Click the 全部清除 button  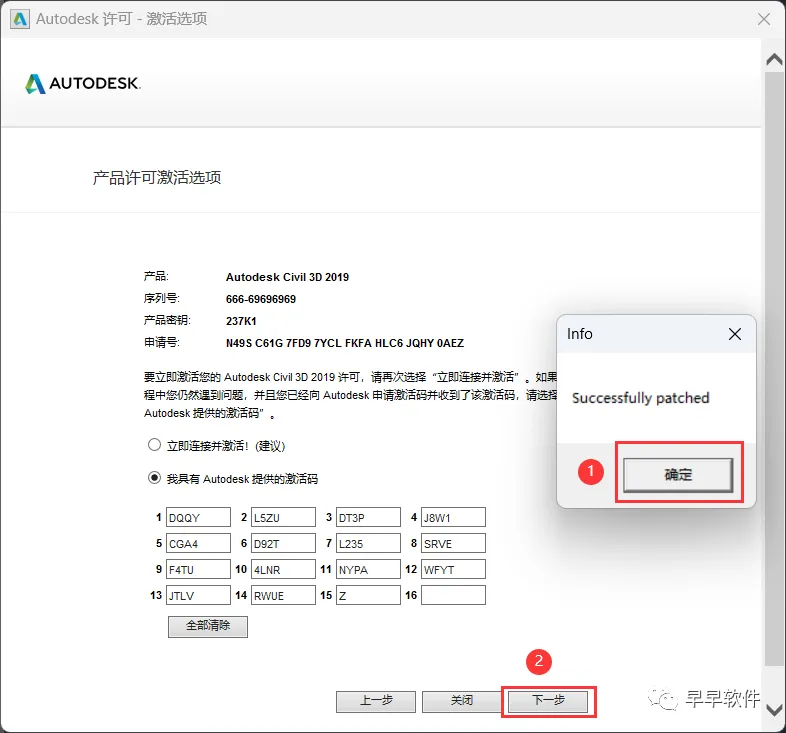click(x=208, y=626)
